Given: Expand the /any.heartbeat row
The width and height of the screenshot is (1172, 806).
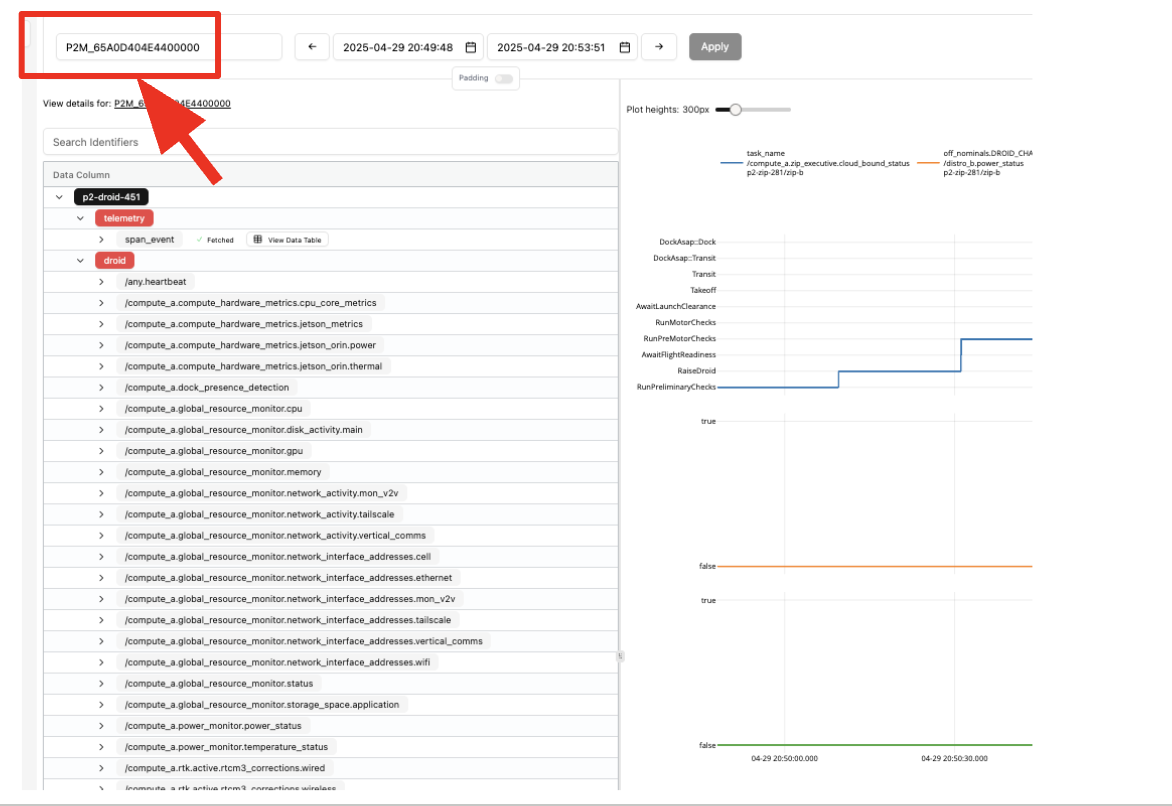Looking at the screenshot, I should [101, 282].
